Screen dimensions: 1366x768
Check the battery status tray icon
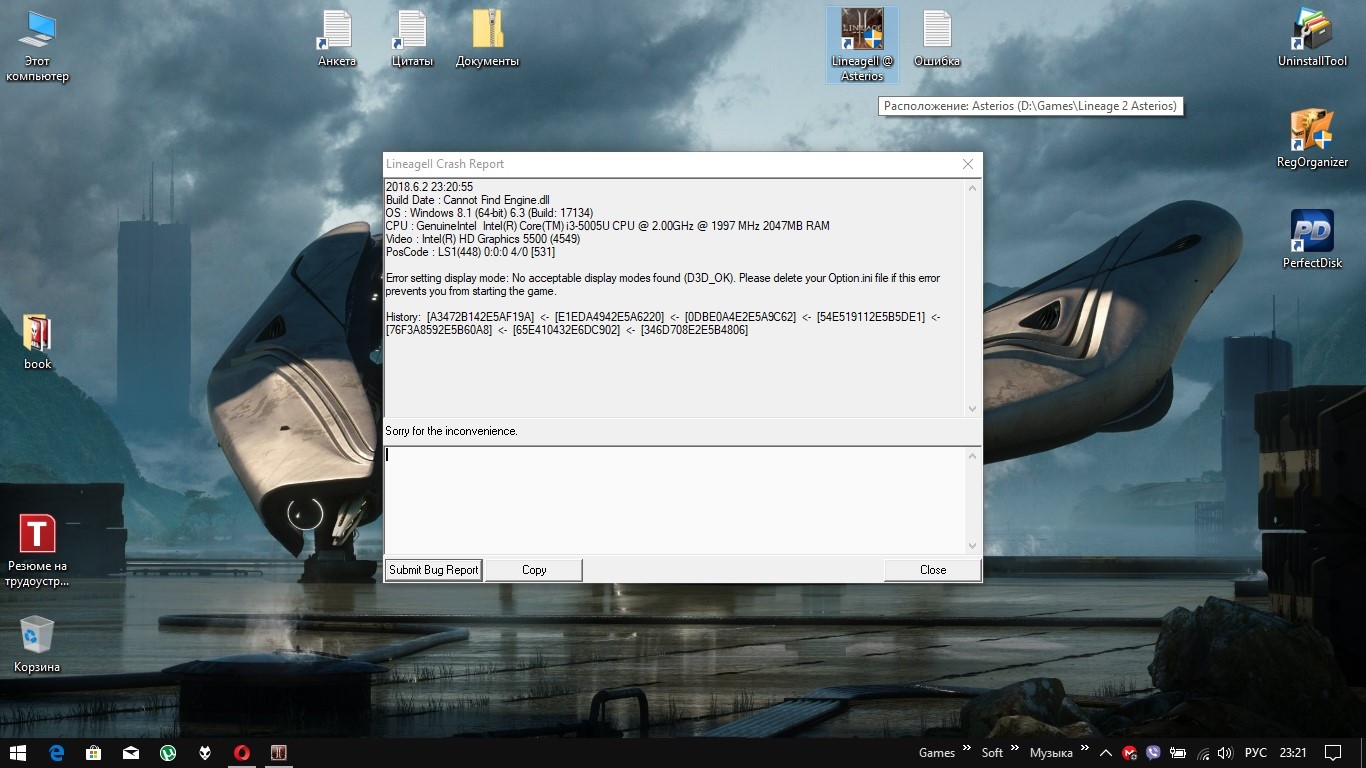pyautogui.click(x=1178, y=753)
